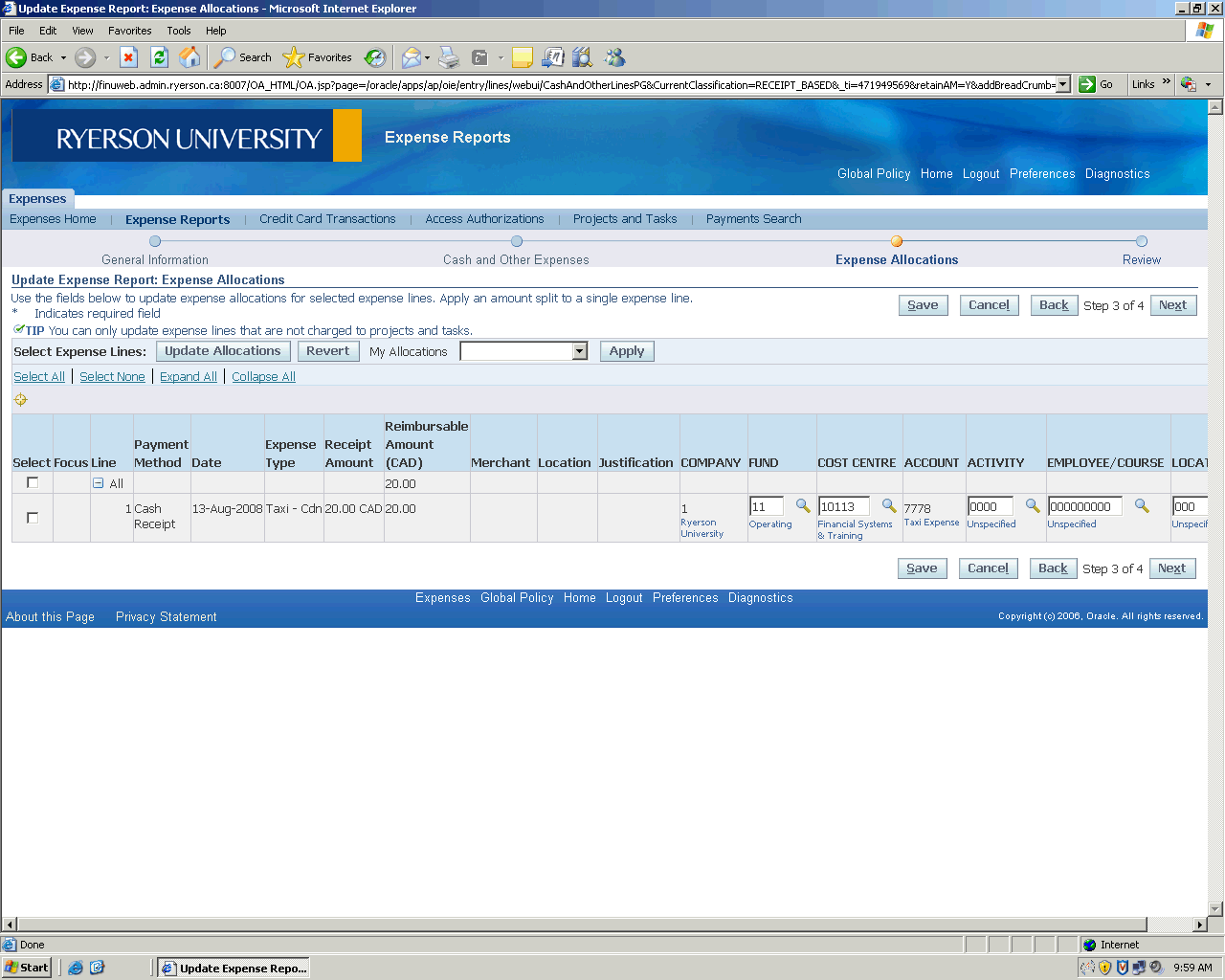Click the Cost Centre search magnifier icon
Viewport: 1225px width, 980px height.
pos(889,506)
